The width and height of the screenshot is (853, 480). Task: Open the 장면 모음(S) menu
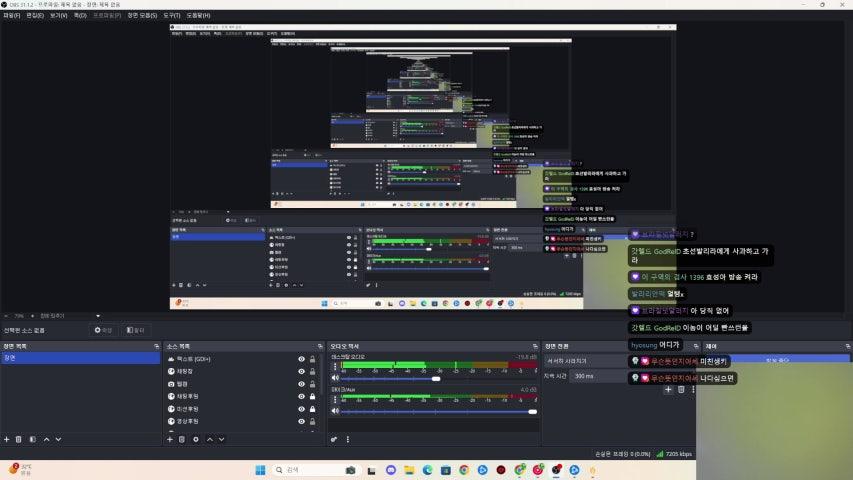[x=142, y=15]
